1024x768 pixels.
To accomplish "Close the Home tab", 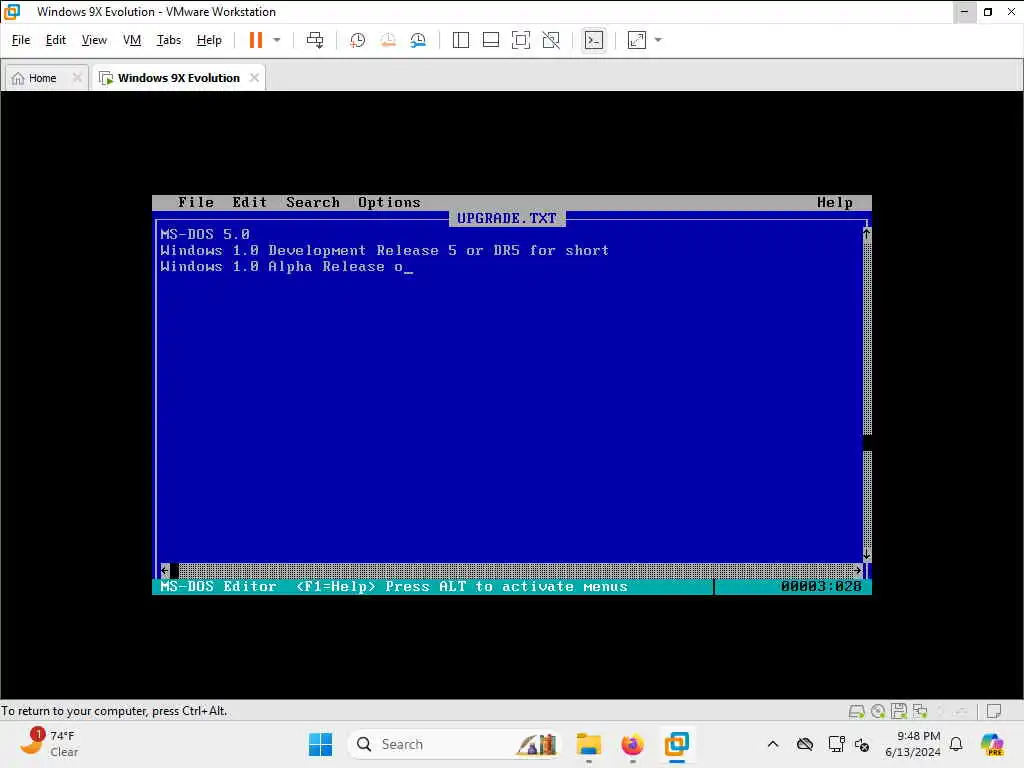I will [x=77, y=78].
